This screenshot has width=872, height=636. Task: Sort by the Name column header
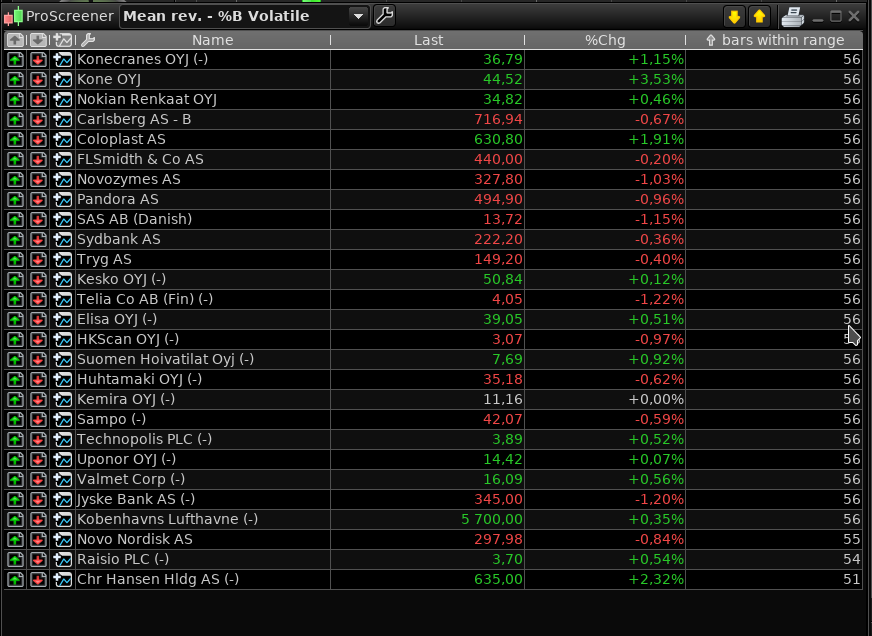(212, 40)
